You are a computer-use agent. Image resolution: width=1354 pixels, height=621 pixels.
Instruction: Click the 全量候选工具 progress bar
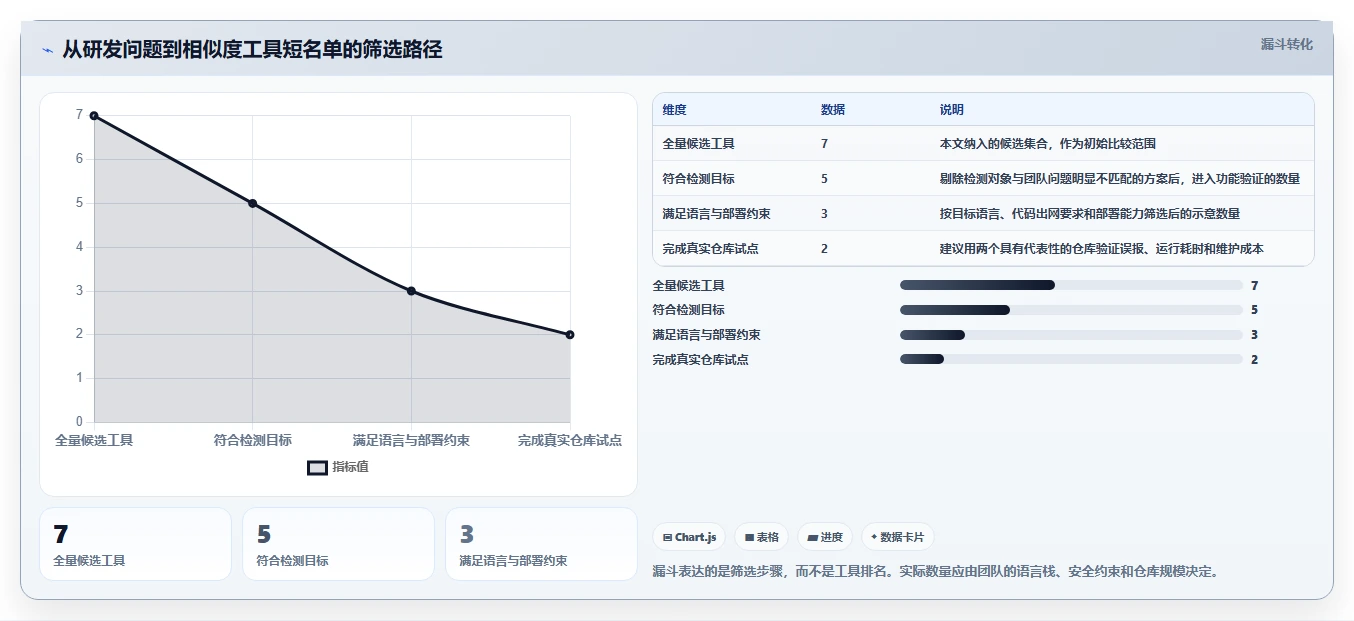tap(1071, 285)
